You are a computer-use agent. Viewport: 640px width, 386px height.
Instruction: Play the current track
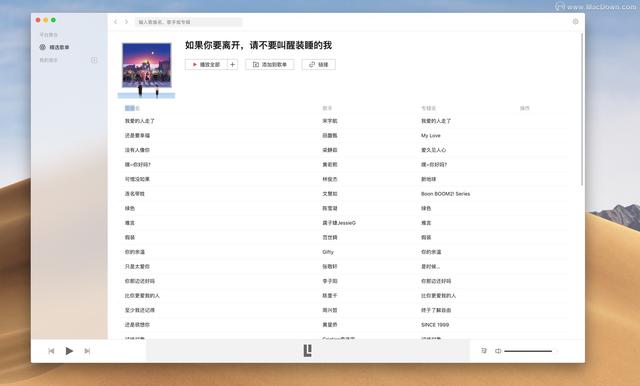pyautogui.click(x=69, y=351)
